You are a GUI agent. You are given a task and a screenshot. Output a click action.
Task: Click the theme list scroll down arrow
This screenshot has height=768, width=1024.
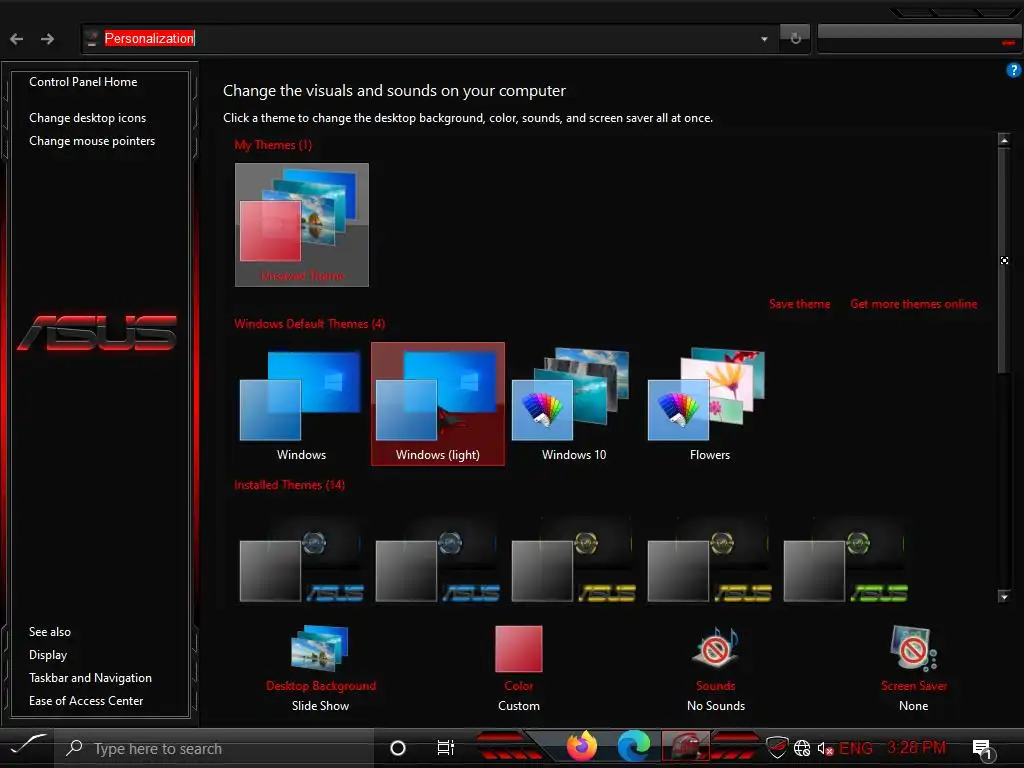(x=1004, y=596)
